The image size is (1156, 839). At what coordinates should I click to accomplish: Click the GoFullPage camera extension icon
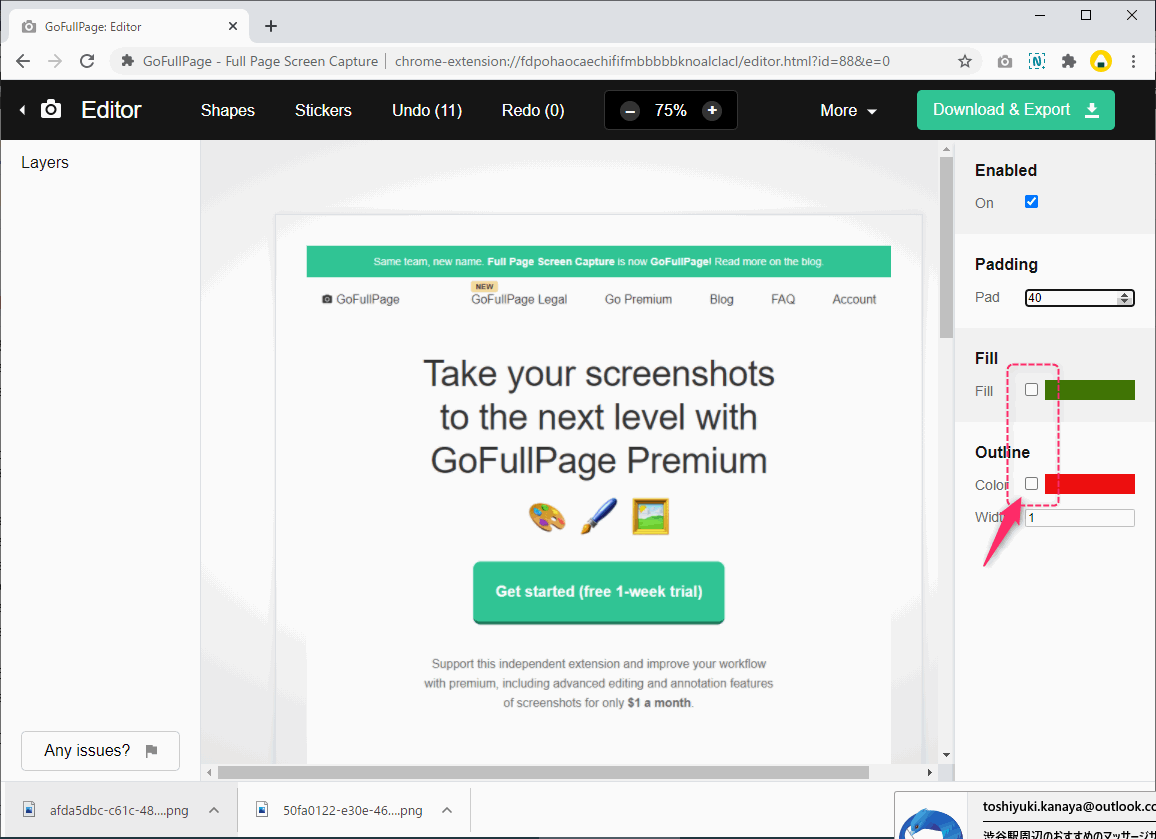1004,62
